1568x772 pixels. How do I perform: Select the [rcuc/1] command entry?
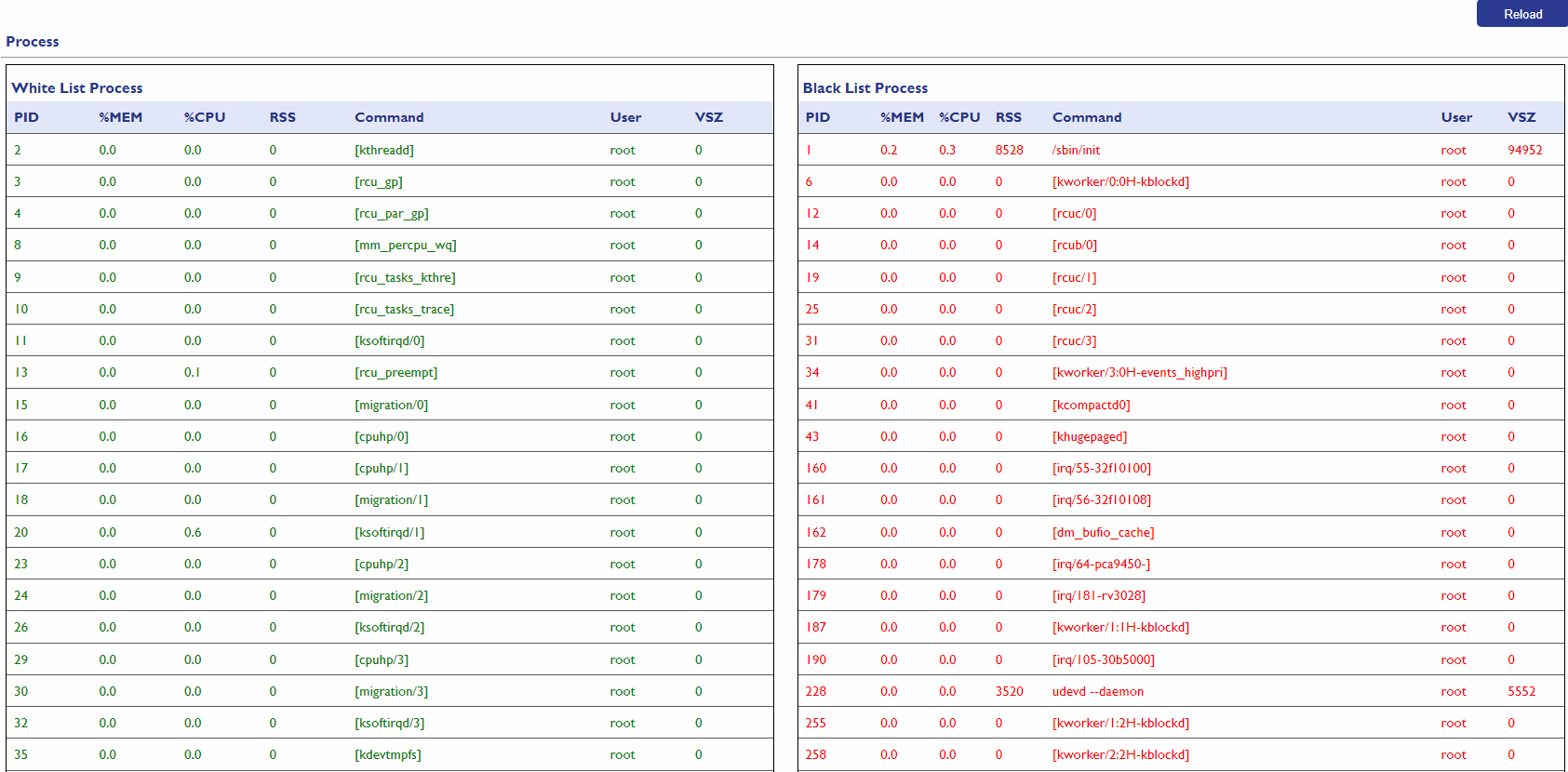pyautogui.click(x=1075, y=278)
